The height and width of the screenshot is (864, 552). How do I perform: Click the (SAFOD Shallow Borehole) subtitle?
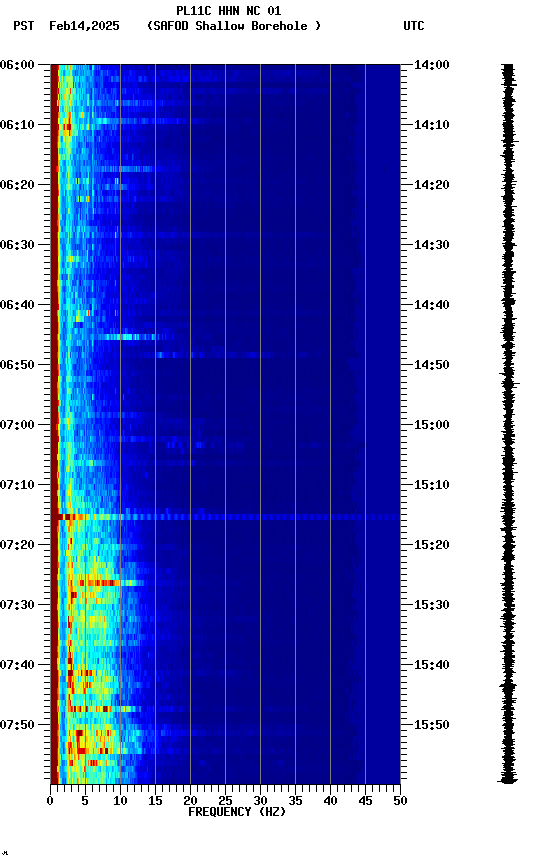[234, 26]
